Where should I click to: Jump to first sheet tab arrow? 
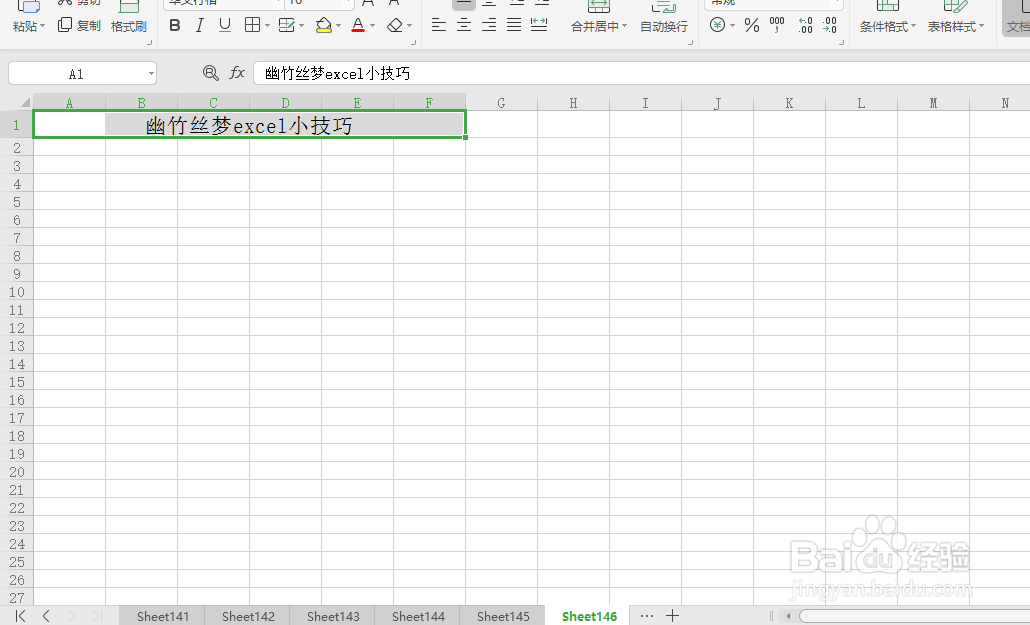coord(20,616)
